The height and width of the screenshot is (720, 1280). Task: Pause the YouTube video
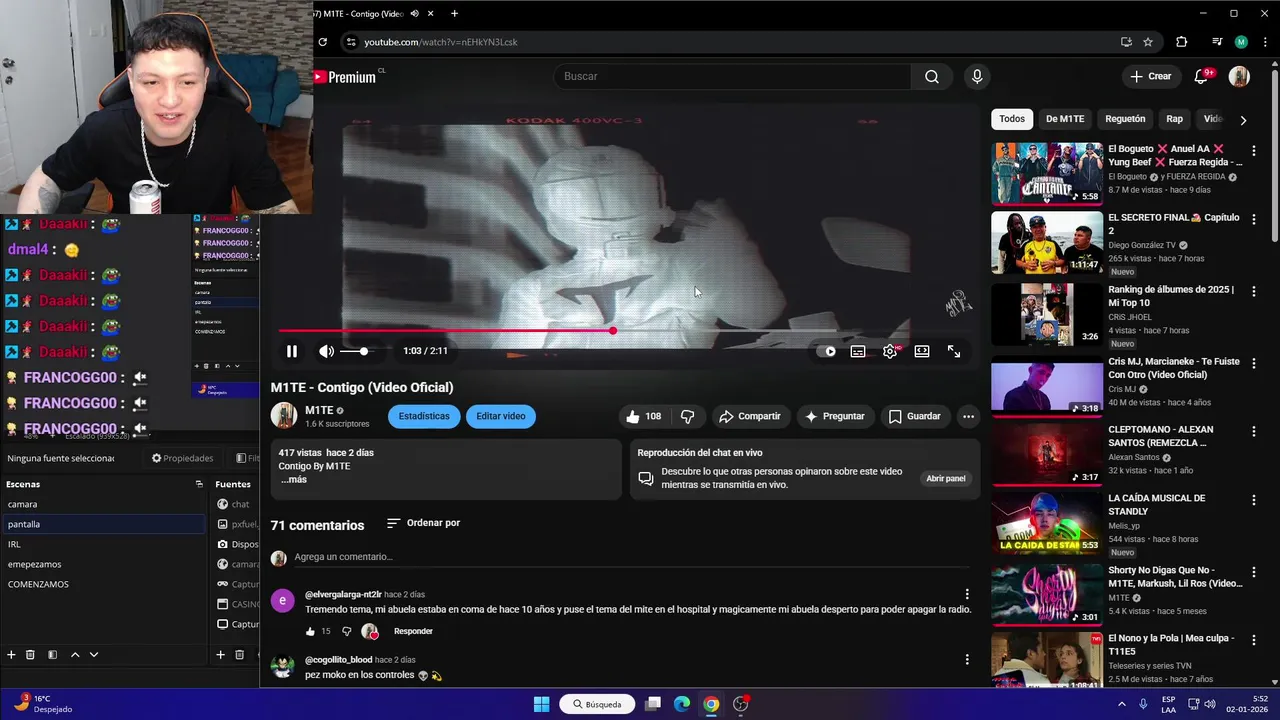click(291, 351)
